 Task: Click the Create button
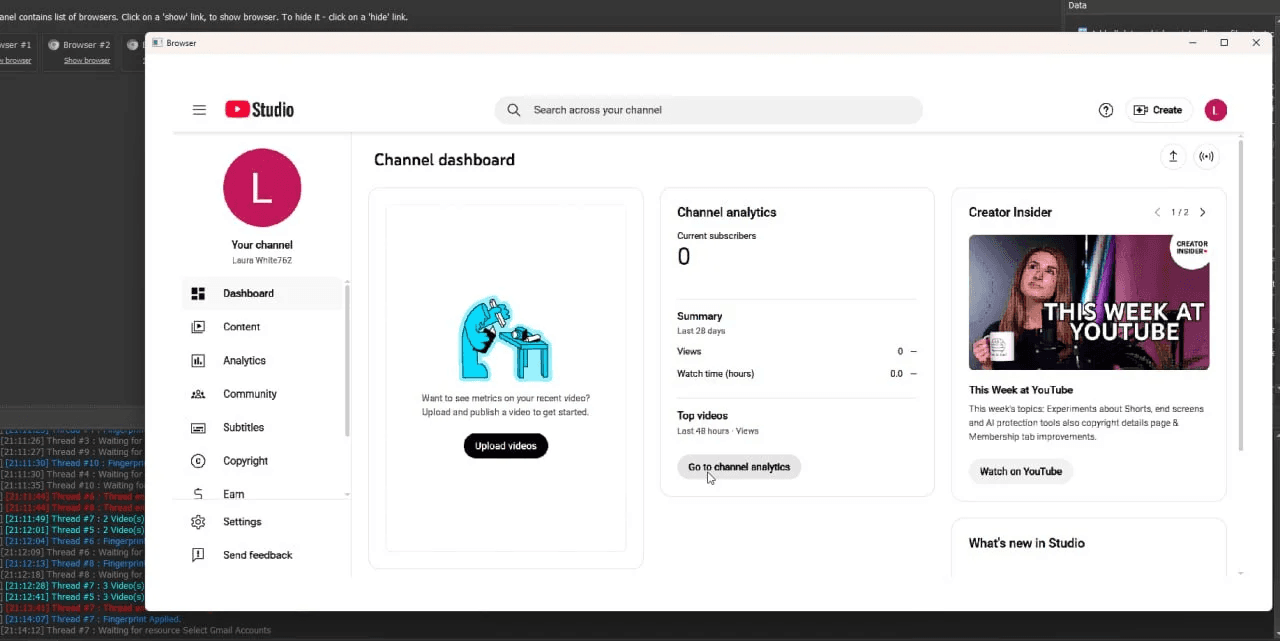click(x=1158, y=110)
